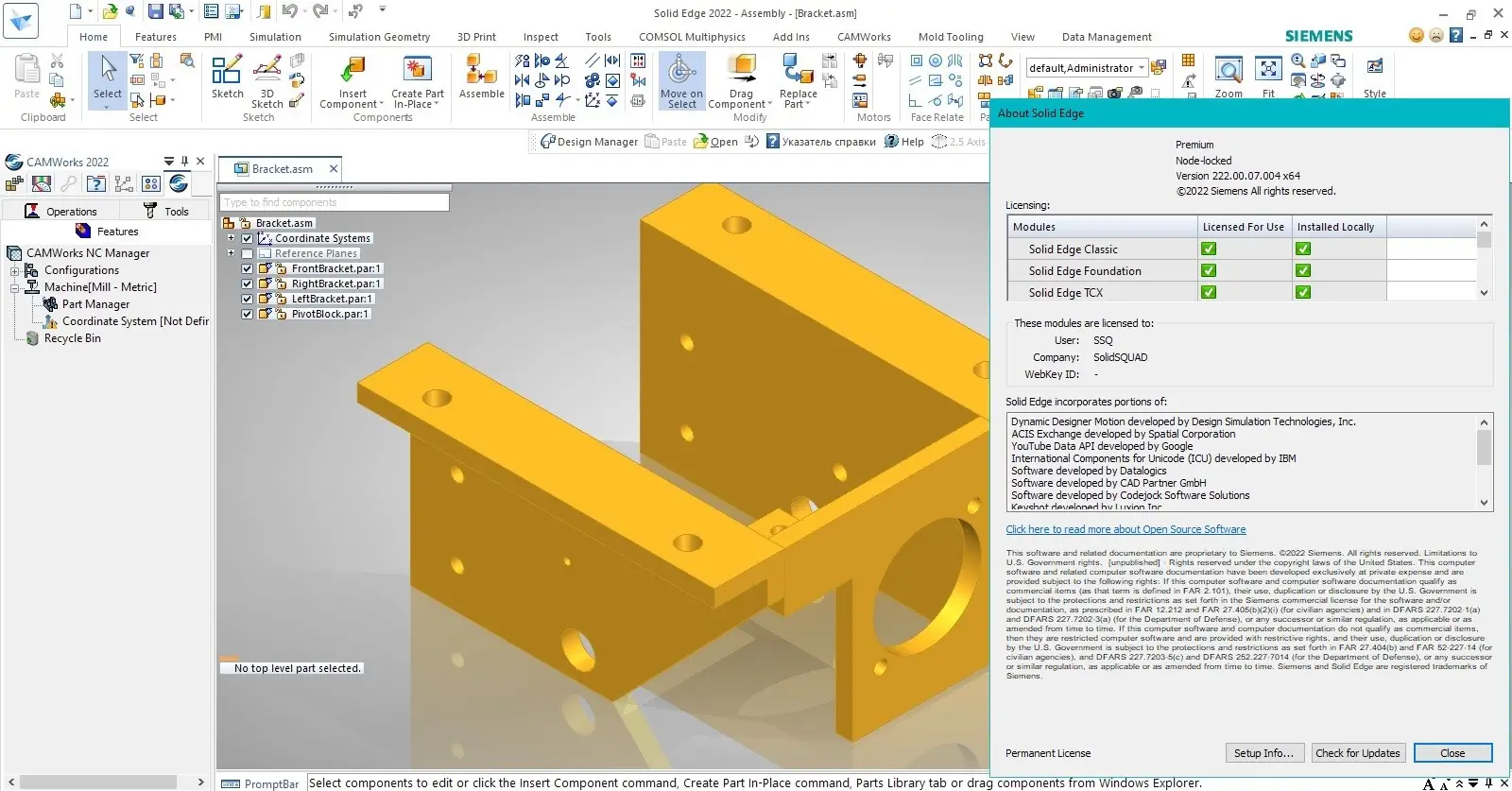
Task: Go to the CAMWorks ribbon tab
Action: pyautogui.click(x=864, y=37)
